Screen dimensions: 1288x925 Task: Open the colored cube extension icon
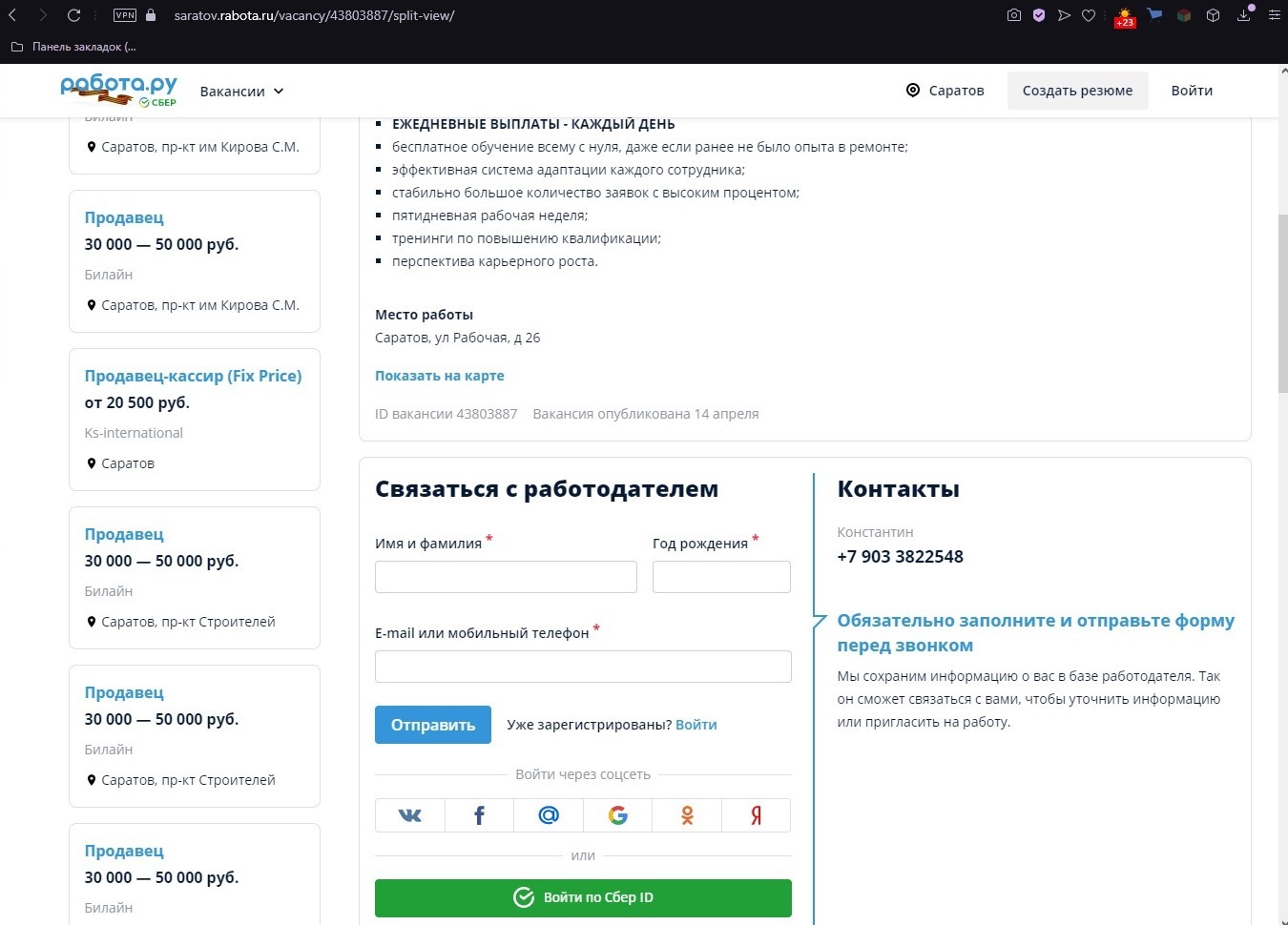click(x=1184, y=15)
